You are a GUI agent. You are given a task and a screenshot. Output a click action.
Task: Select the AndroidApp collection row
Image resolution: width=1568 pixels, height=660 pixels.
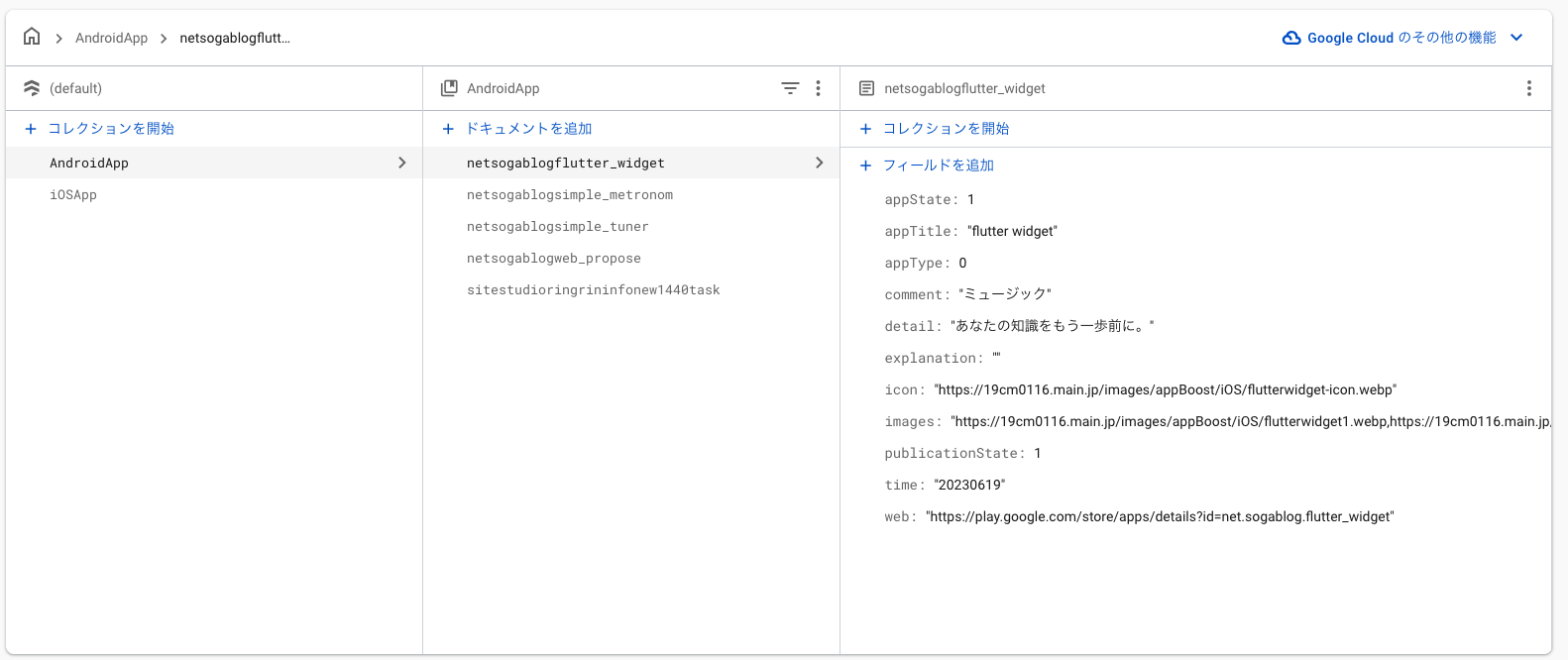[214, 163]
